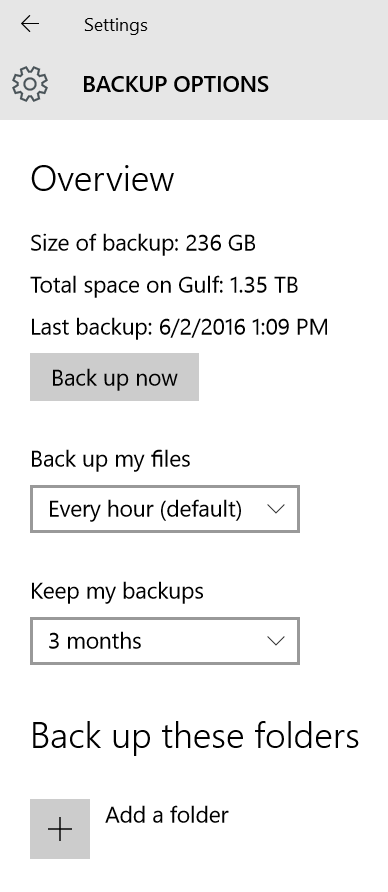The width and height of the screenshot is (388, 892).
Task: Click the Keep my backups label
Action: point(117,592)
